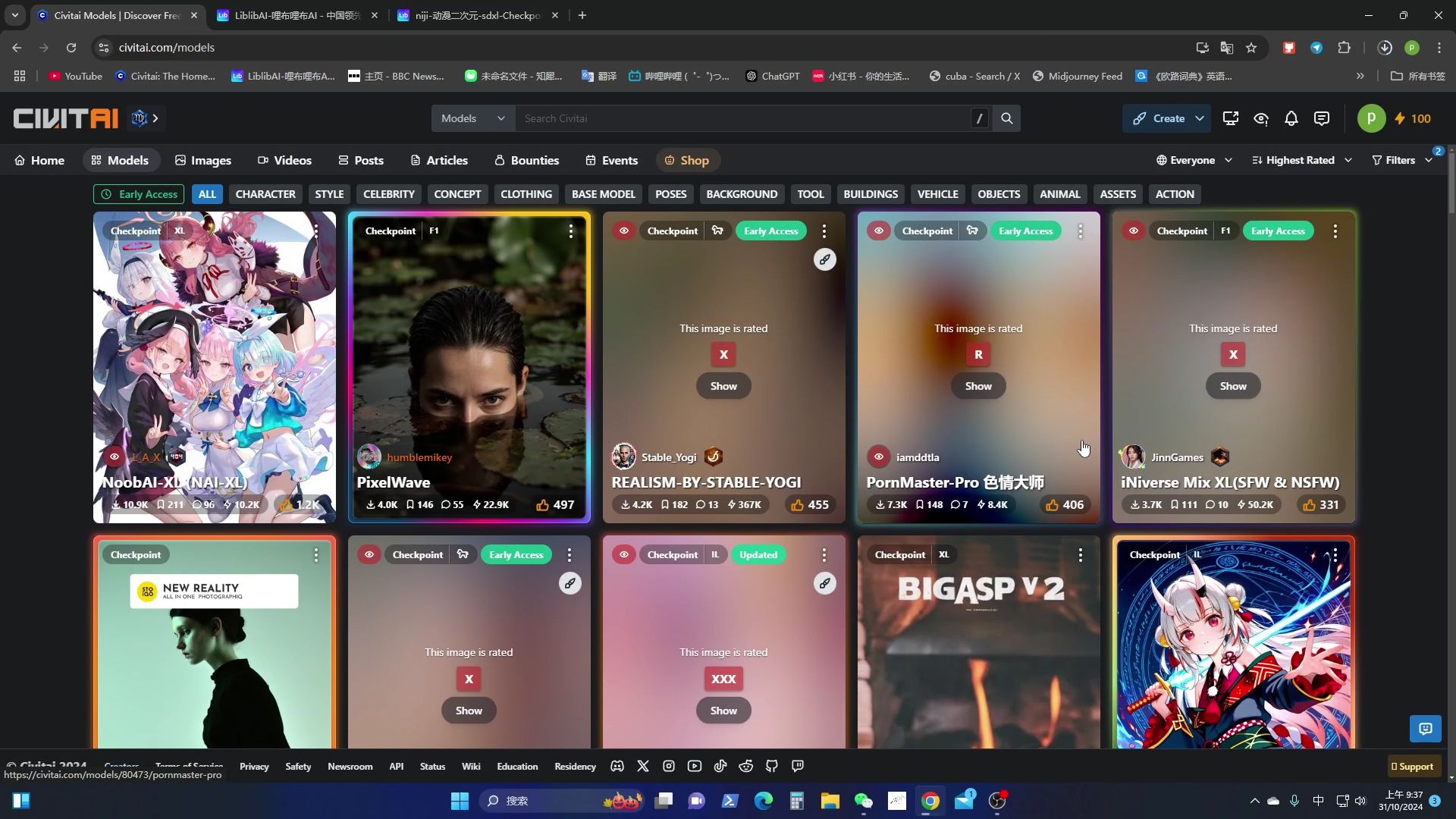Click the Search Civitai input field
1456x819 pixels.
coord(743,118)
